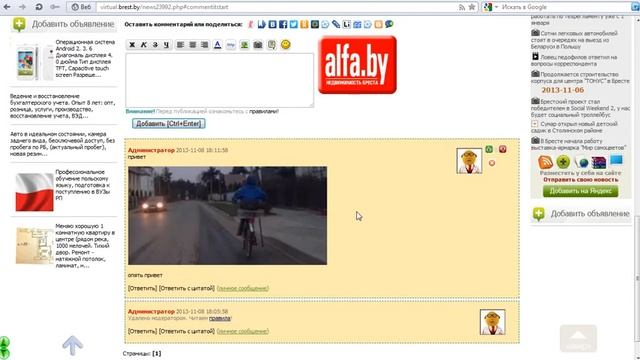Focus the Google search input field

click(565, 7)
